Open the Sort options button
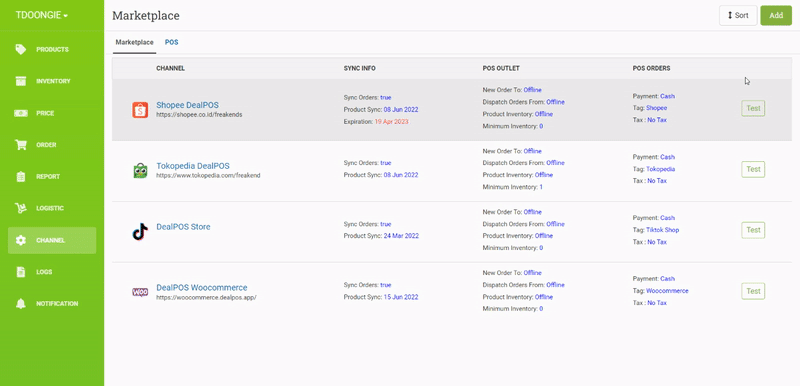The height and width of the screenshot is (386, 800). click(x=738, y=15)
